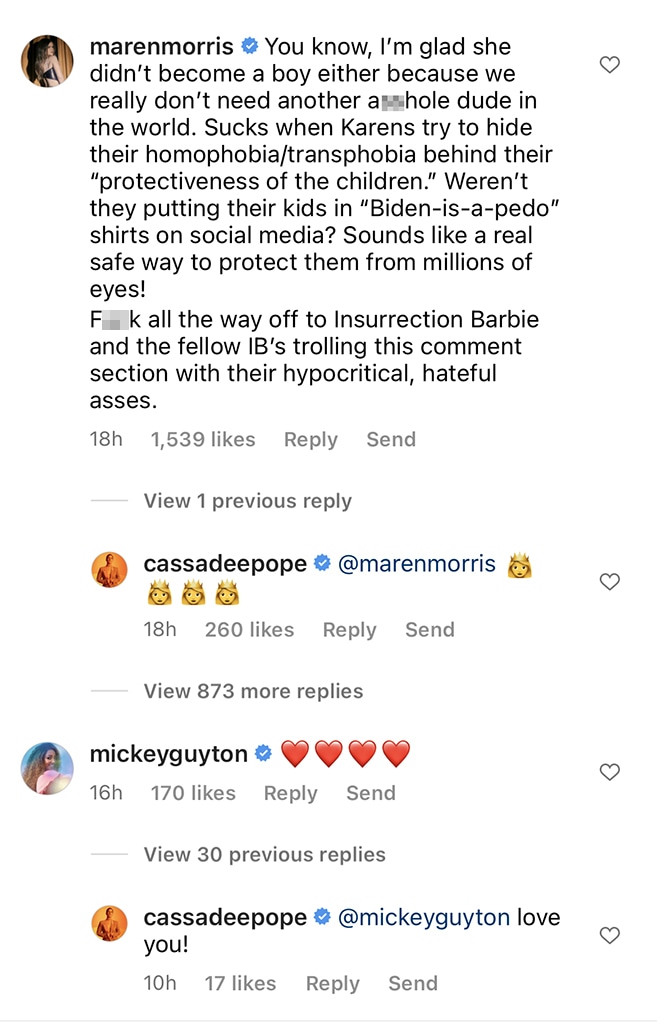Click the verified badge next to marenmorris
657x1024 pixels.
pos(250,47)
